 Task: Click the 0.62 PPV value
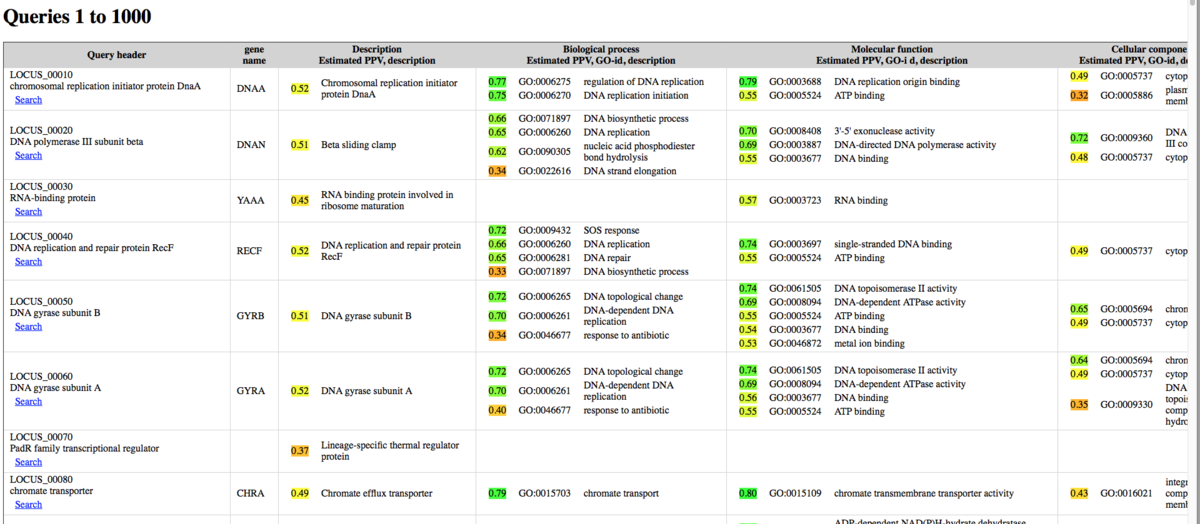pos(497,152)
